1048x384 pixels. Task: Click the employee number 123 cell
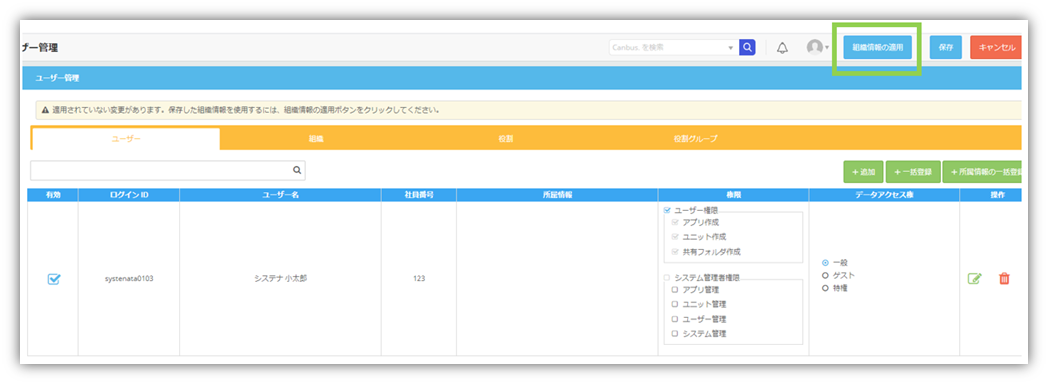(419, 278)
